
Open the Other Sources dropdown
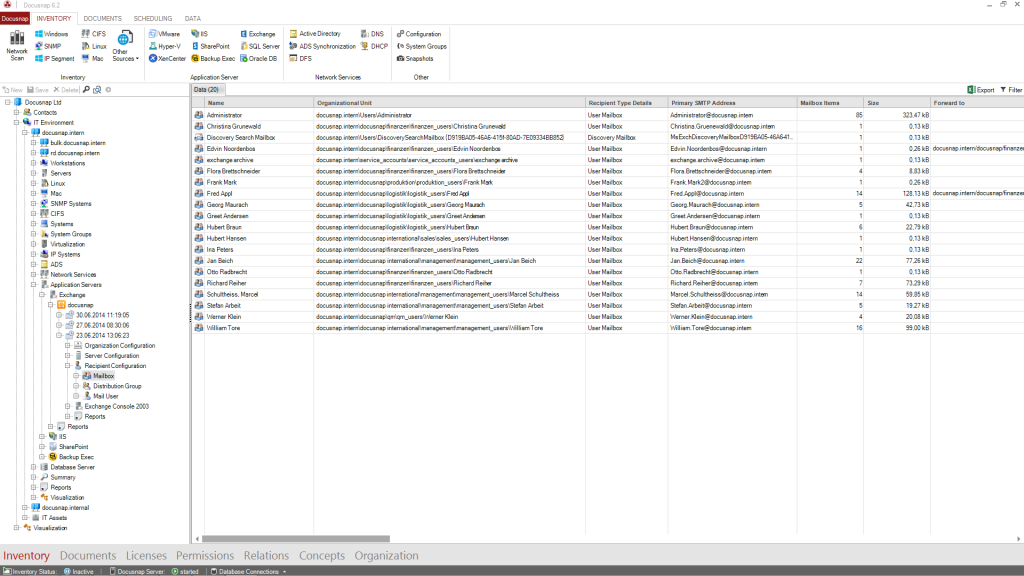124,50
